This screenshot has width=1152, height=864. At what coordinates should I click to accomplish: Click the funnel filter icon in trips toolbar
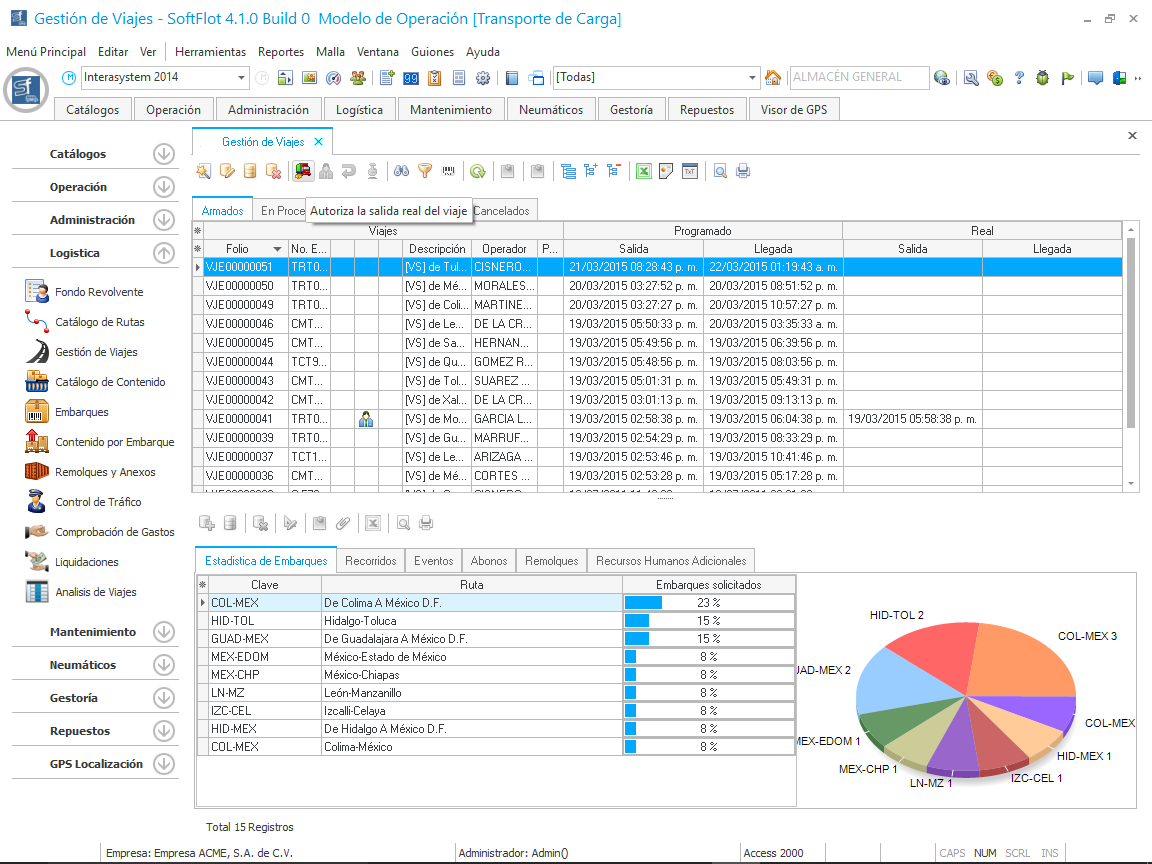(425, 171)
